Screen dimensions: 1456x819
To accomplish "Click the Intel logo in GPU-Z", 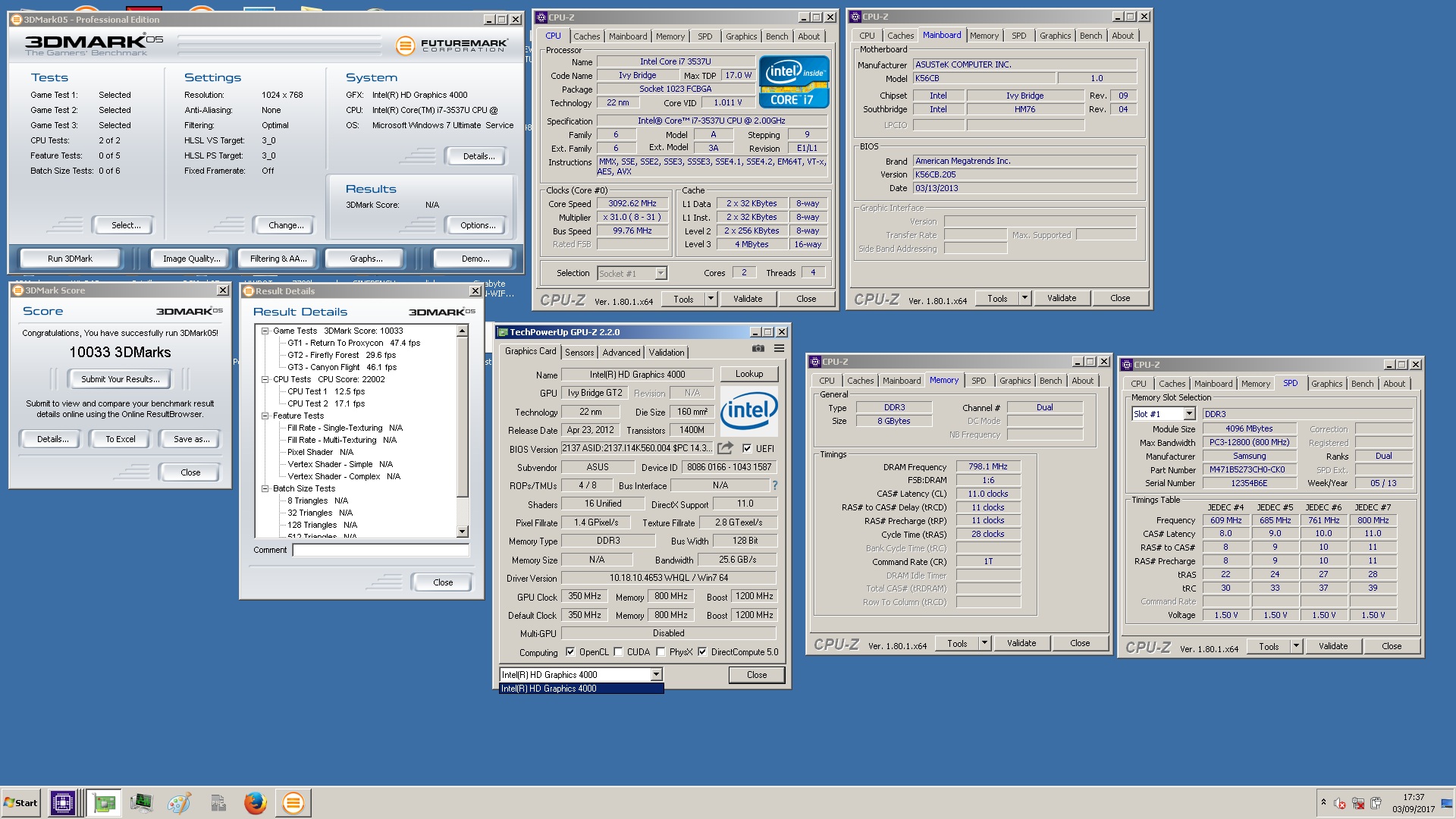I will coord(749,410).
